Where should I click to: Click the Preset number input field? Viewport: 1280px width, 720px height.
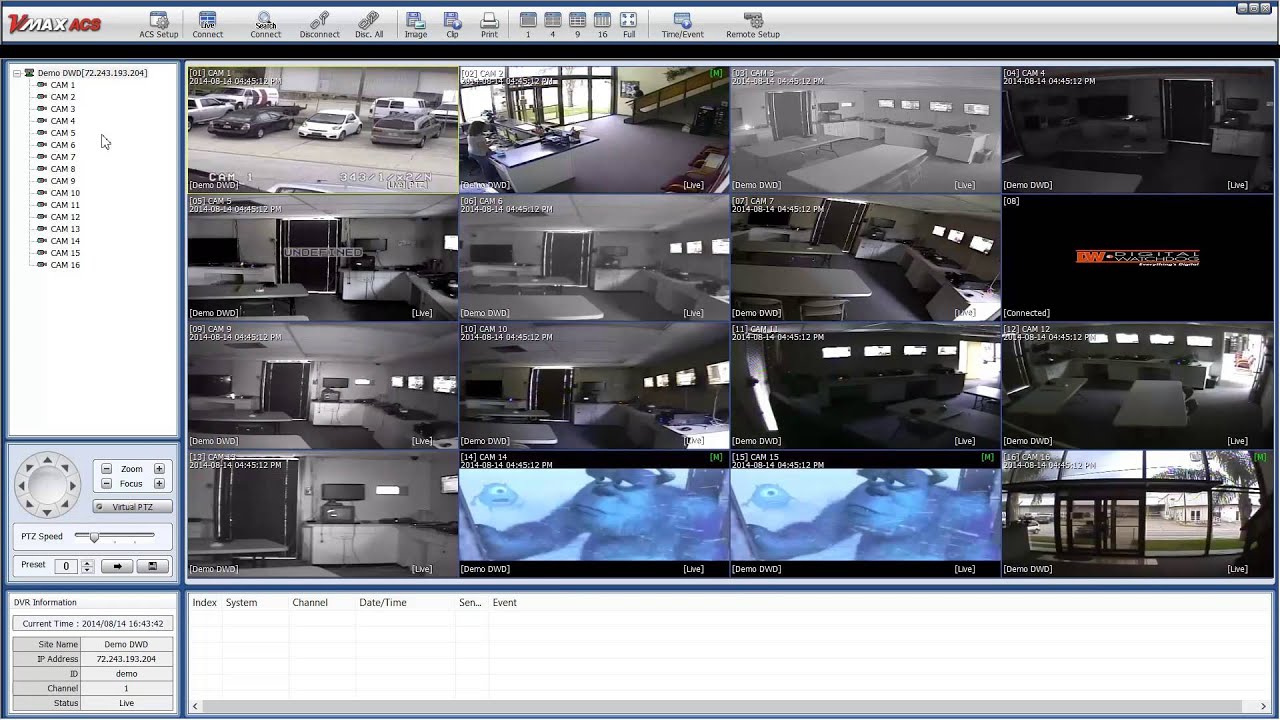(67, 566)
